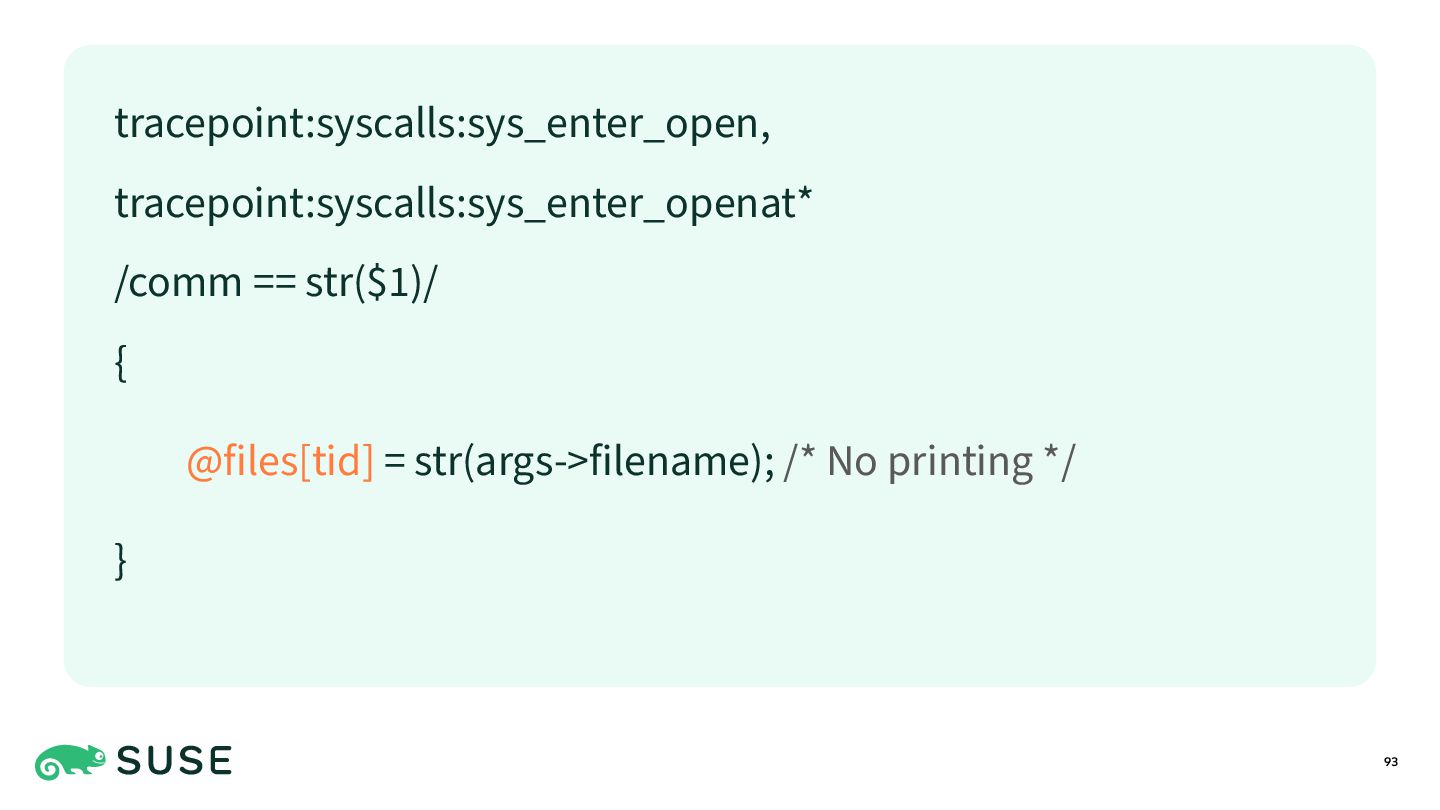Click the orange @files[tid] map text

[x=280, y=461]
